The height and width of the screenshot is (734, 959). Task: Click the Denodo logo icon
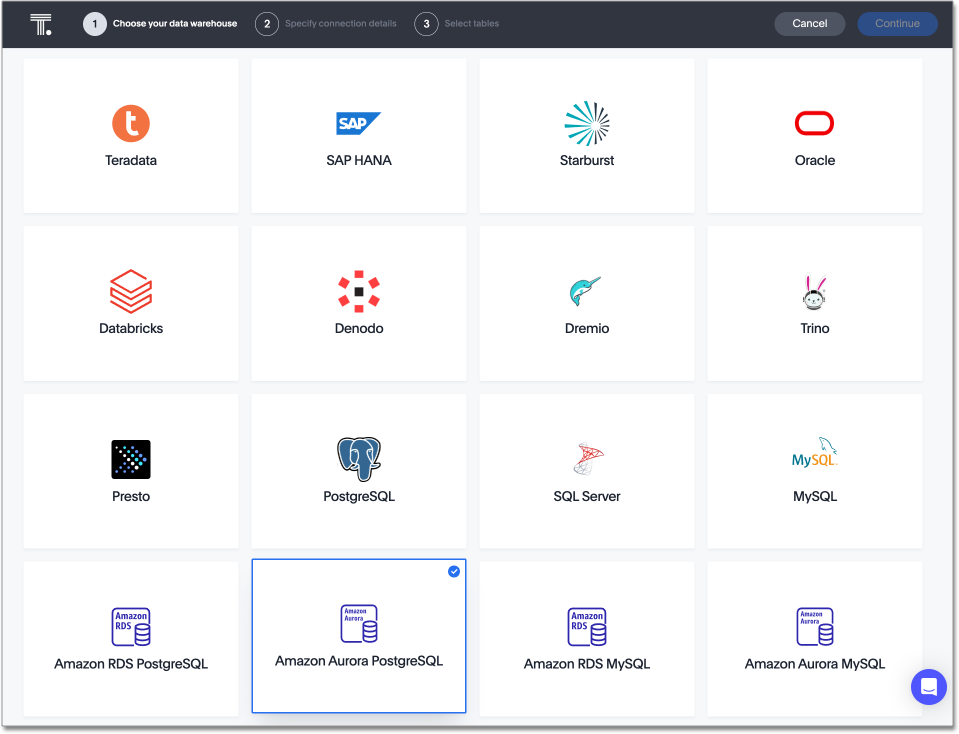[x=358, y=290]
